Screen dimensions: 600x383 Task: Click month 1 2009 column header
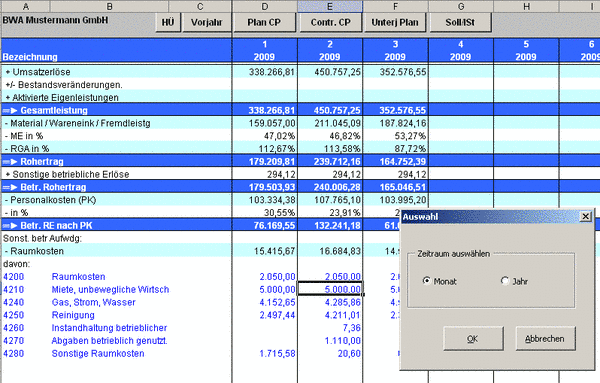265,51
